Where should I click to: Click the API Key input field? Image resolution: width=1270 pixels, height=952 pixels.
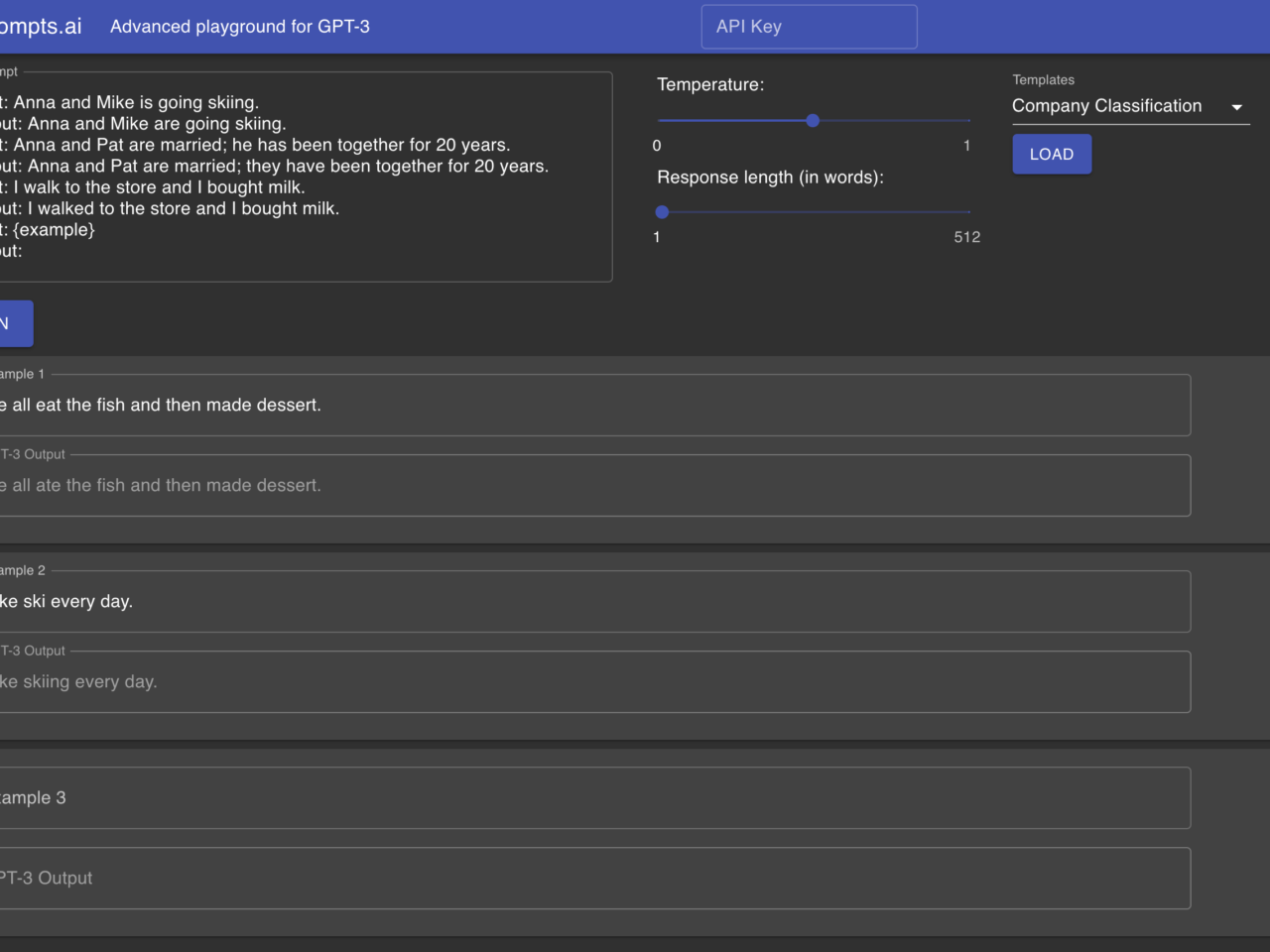click(x=809, y=27)
